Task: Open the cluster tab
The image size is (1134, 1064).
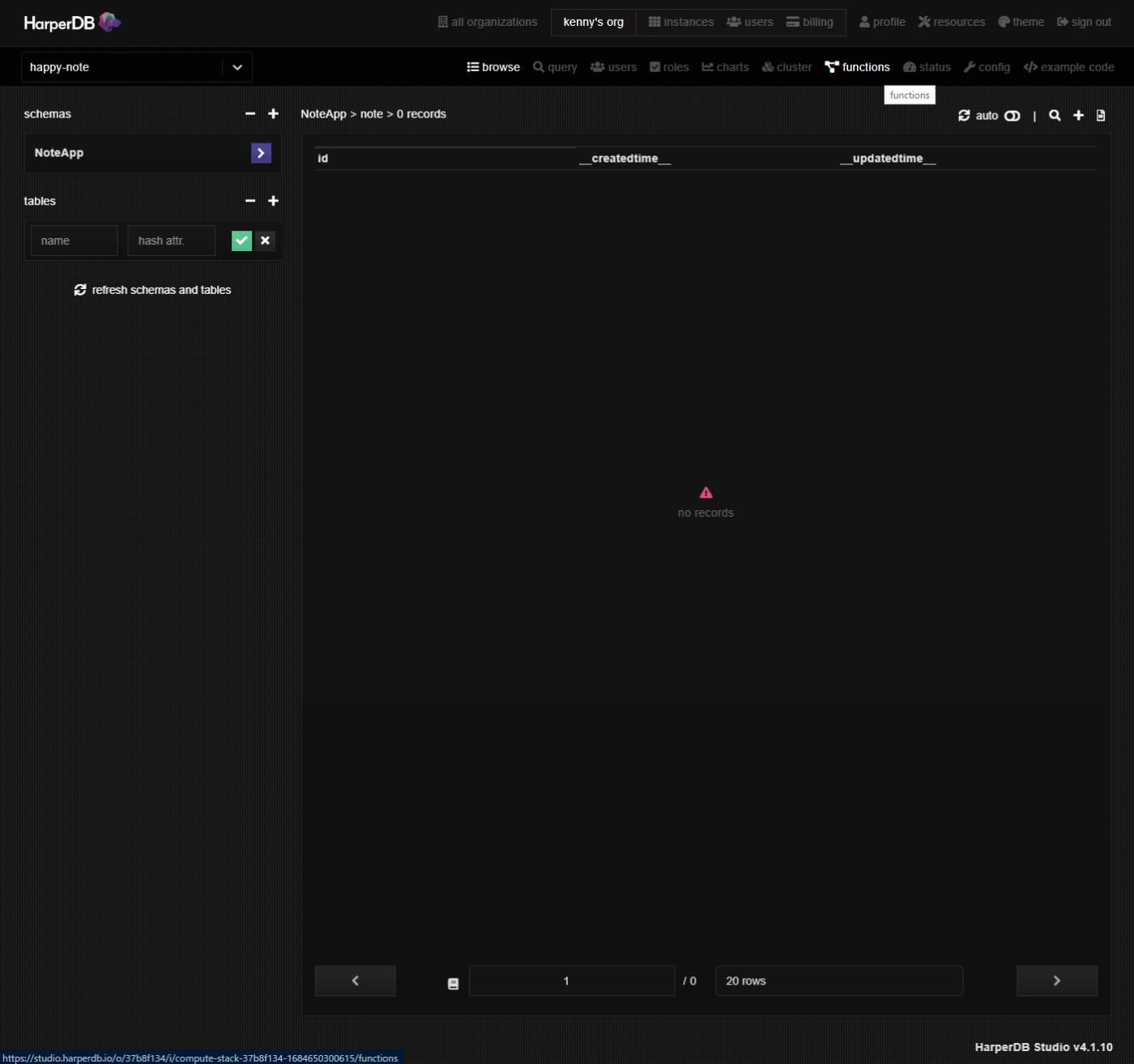Action: (787, 67)
